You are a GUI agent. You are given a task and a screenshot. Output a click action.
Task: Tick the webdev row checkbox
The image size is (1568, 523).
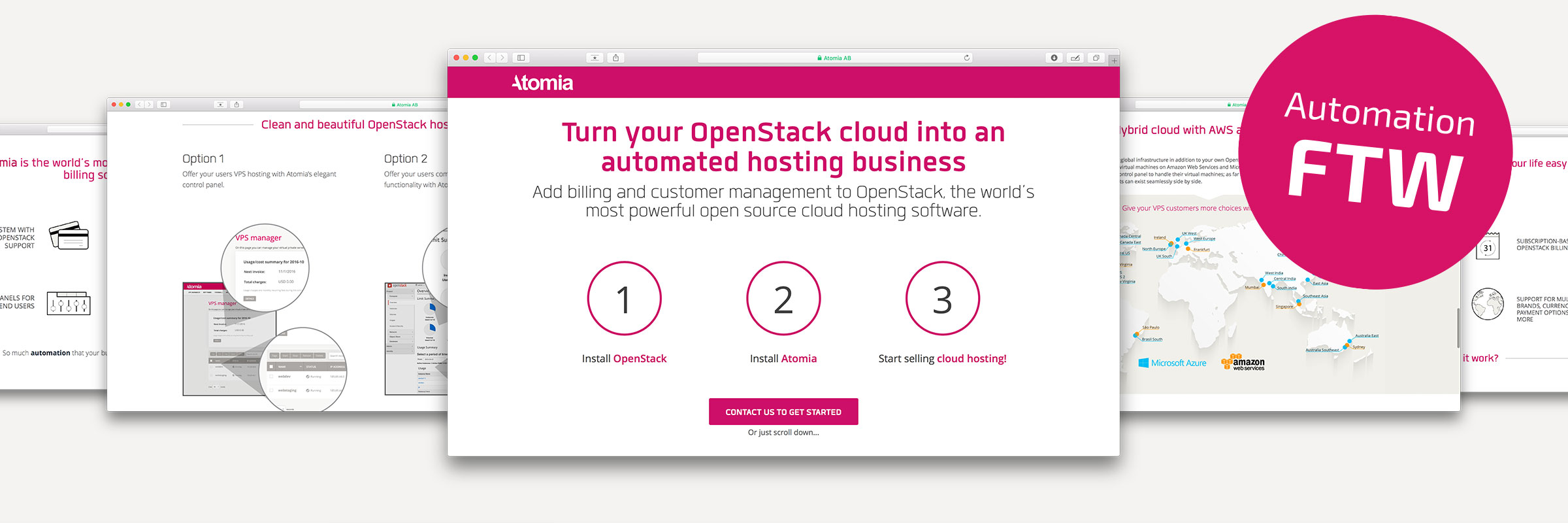click(271, 377)
